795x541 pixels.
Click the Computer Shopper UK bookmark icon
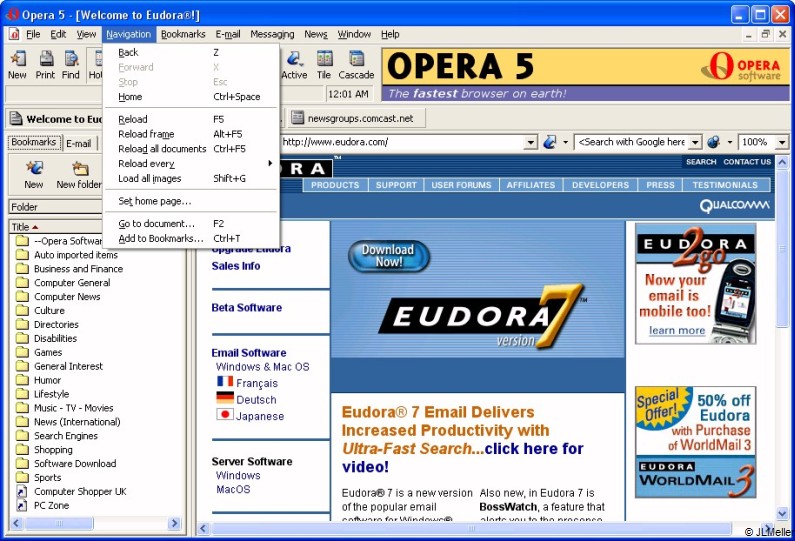point(22,491)
